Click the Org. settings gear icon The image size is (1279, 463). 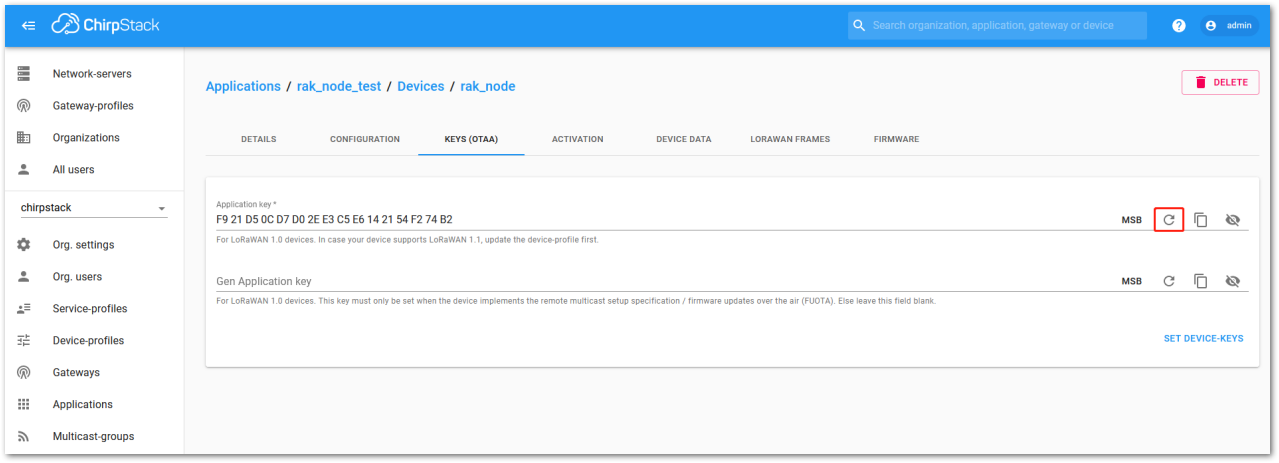click(24, 245)
